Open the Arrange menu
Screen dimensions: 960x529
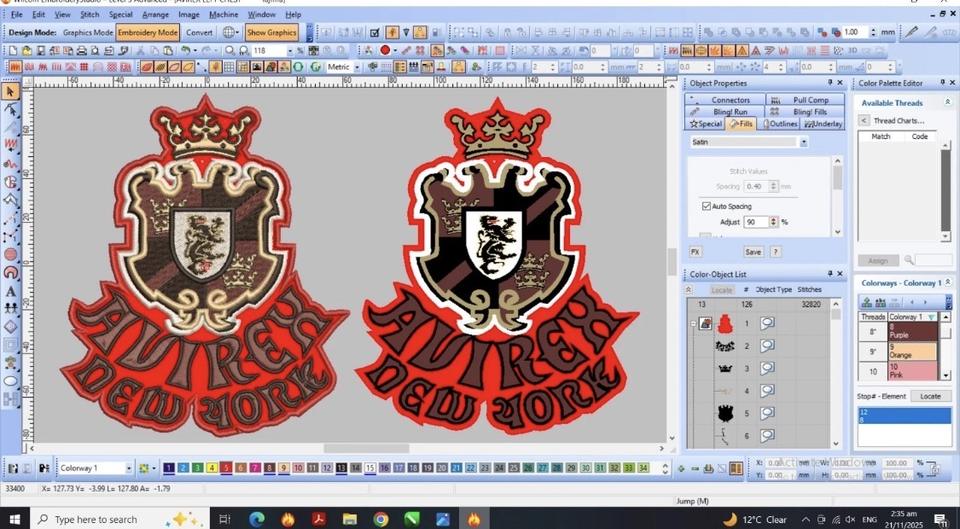tap(156, 14)
